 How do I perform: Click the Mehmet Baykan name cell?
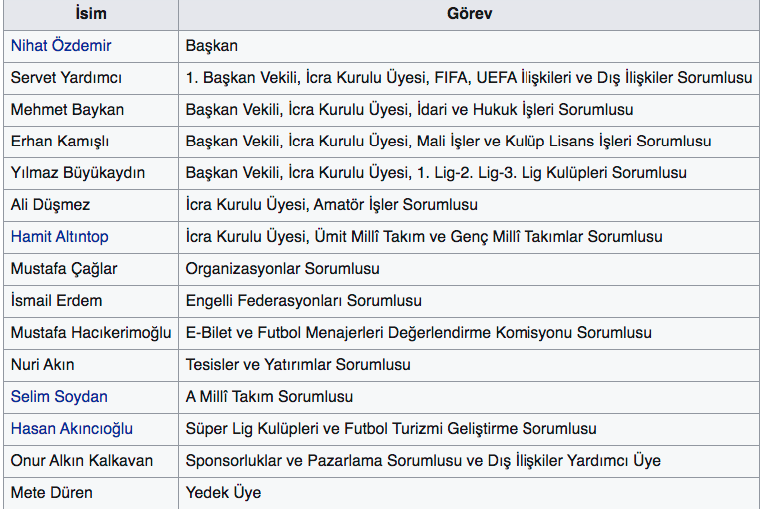tap(67, 110)
